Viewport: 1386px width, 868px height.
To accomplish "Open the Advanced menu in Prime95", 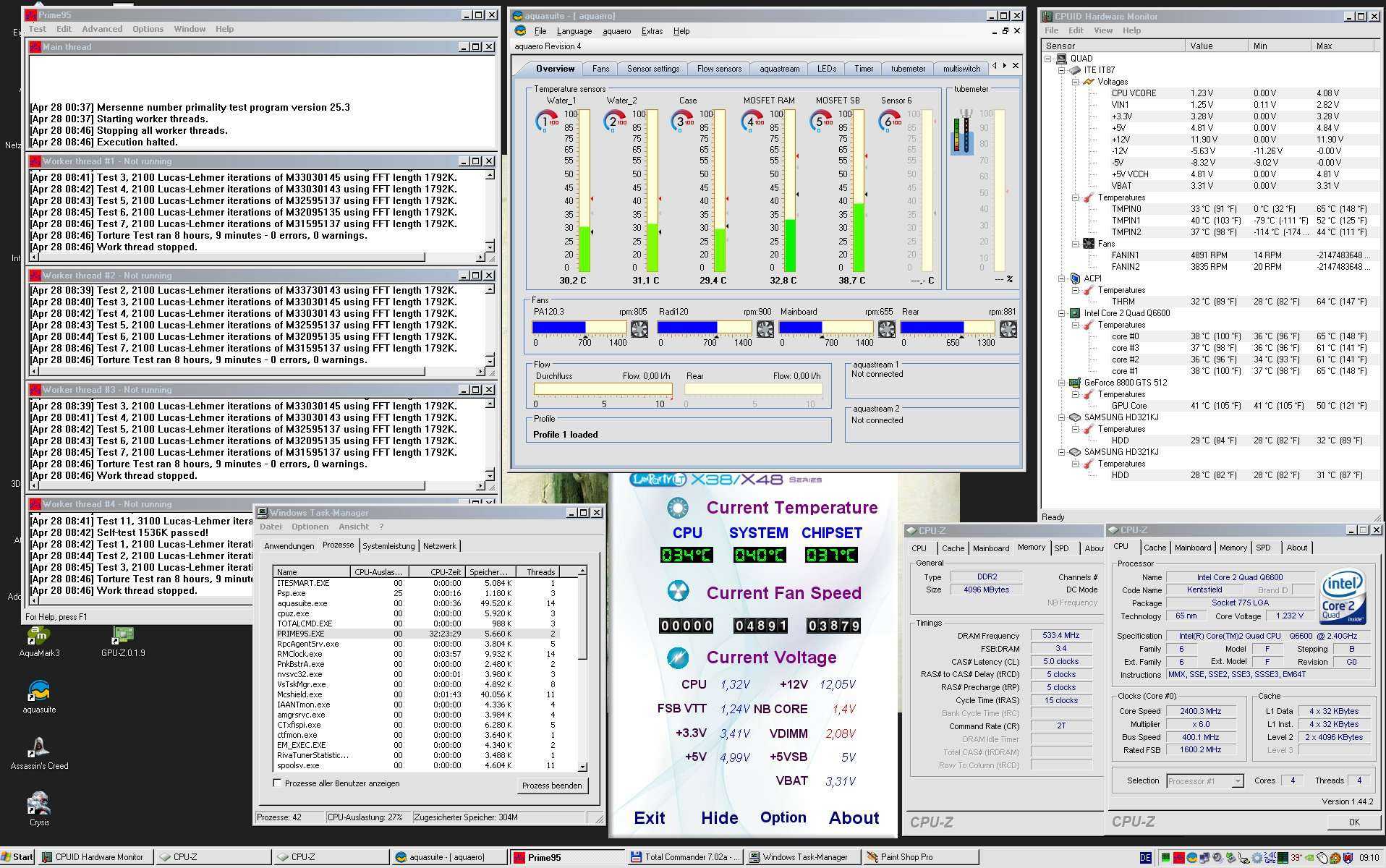I will [x=102, y=29].
